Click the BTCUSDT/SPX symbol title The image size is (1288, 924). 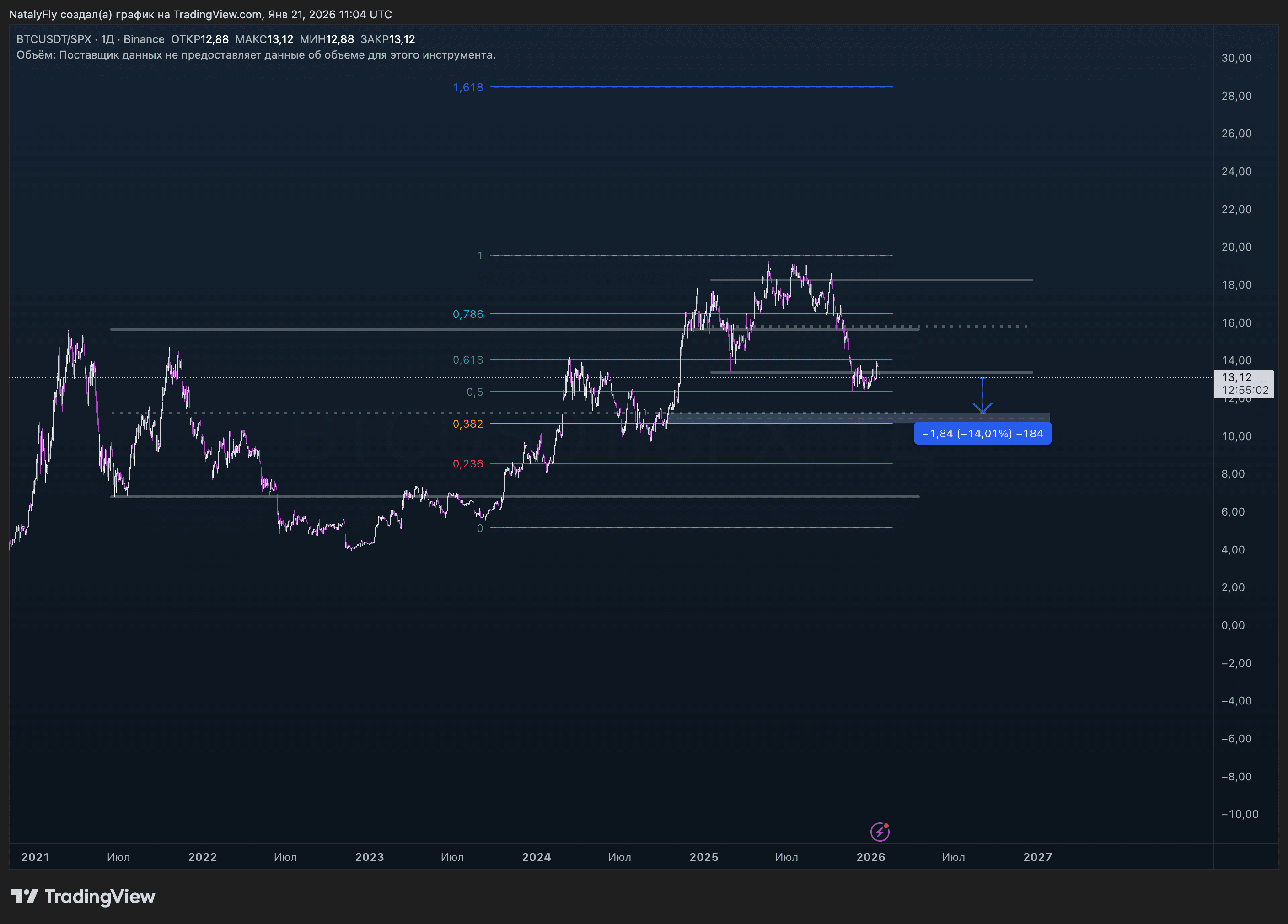coord(54,39)
